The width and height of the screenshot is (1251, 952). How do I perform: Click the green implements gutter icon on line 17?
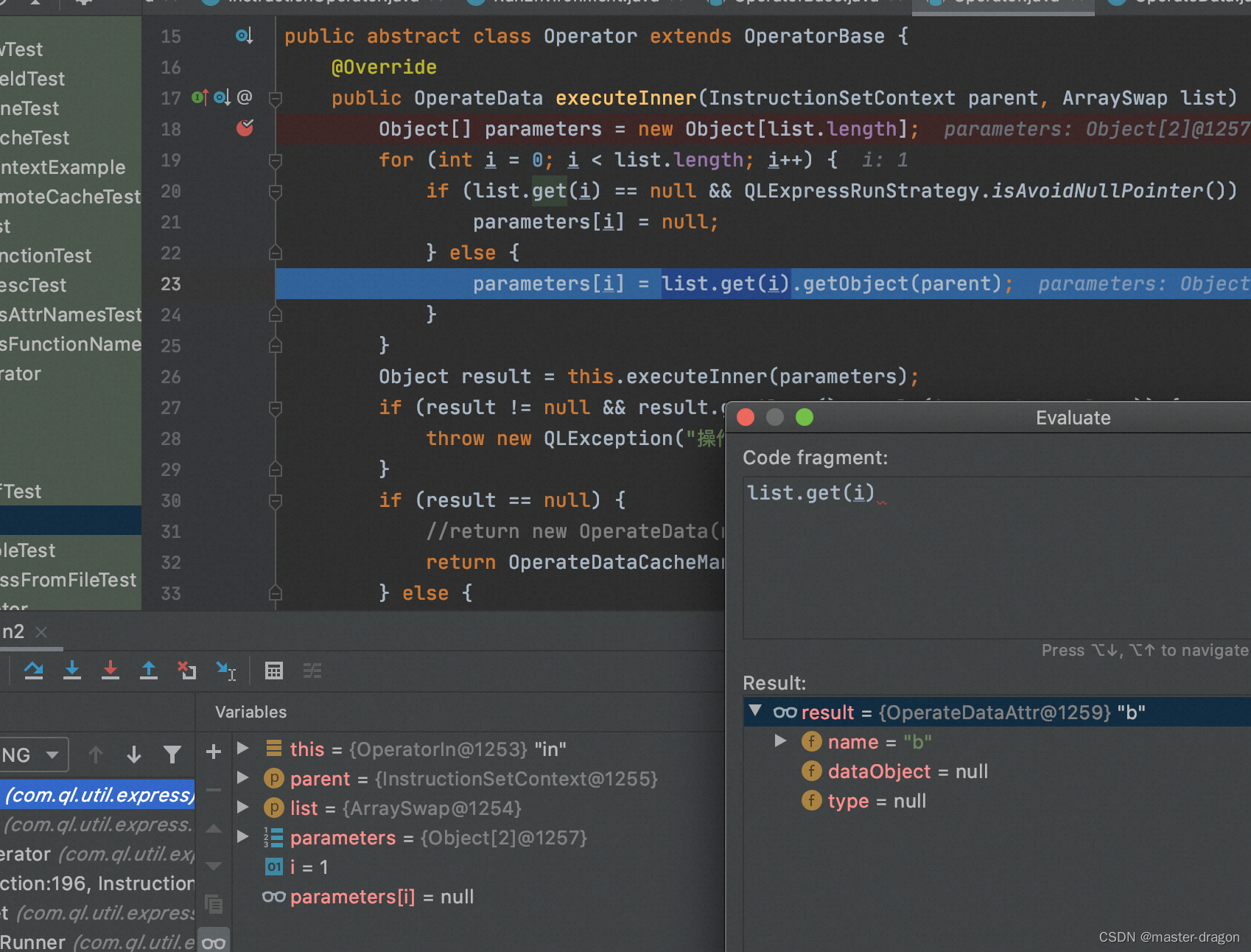200,97
